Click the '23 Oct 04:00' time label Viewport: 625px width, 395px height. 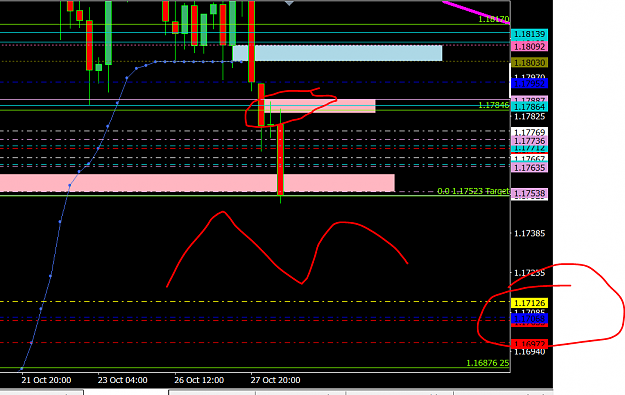click(x=123, y=380)
